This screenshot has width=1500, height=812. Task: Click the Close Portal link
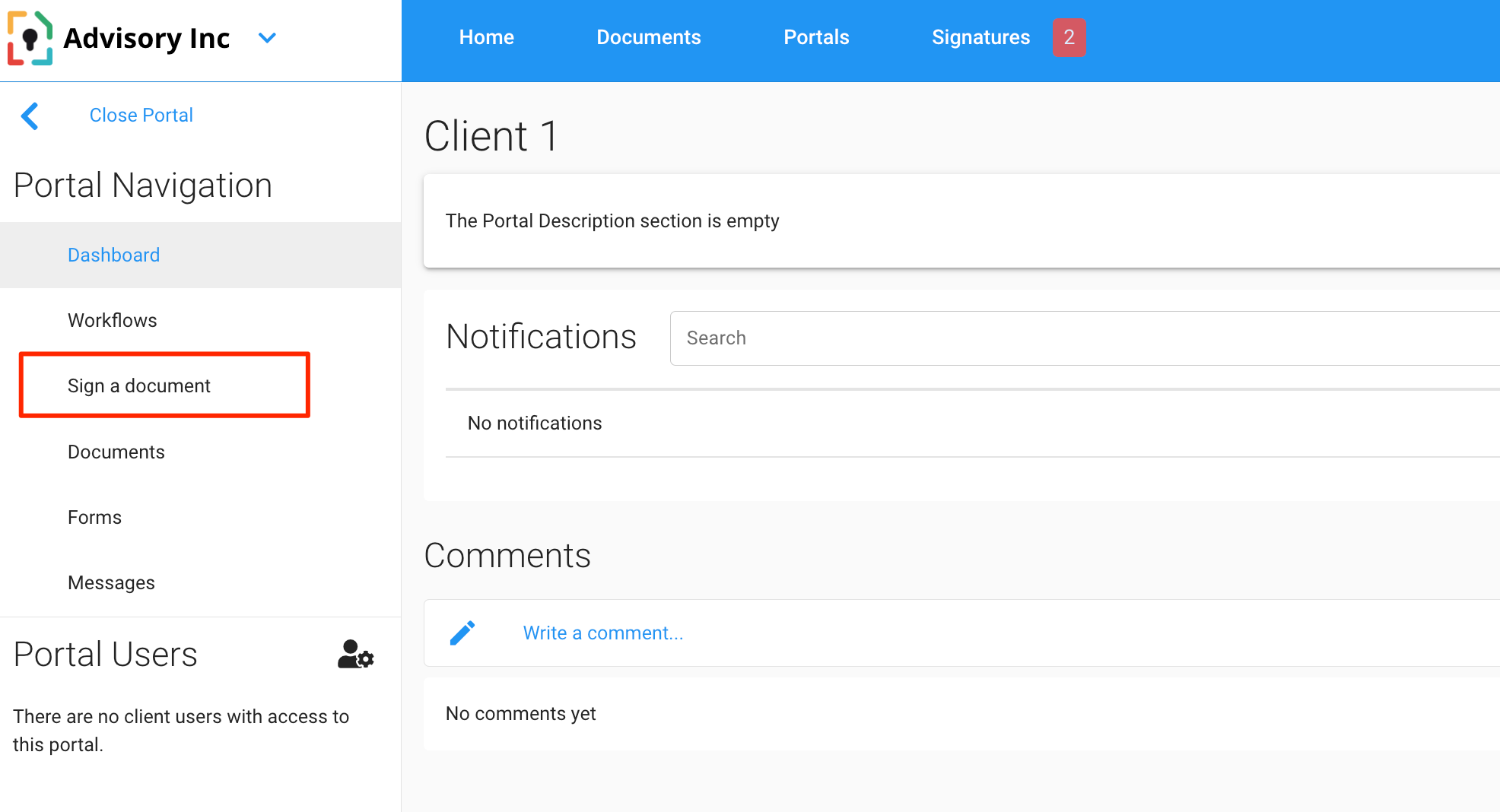tap(141, 116)
